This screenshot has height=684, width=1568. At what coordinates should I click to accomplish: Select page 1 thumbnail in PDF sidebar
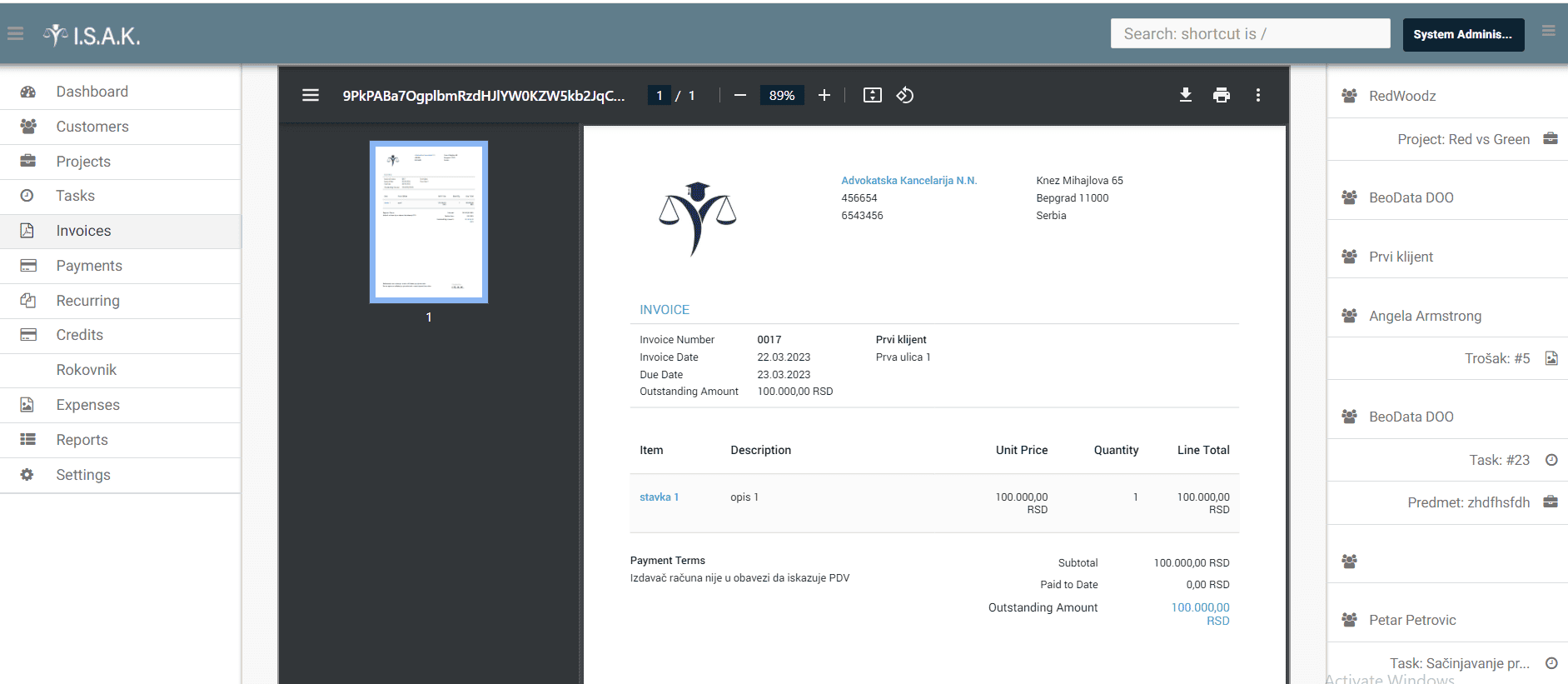pos(429,222)
